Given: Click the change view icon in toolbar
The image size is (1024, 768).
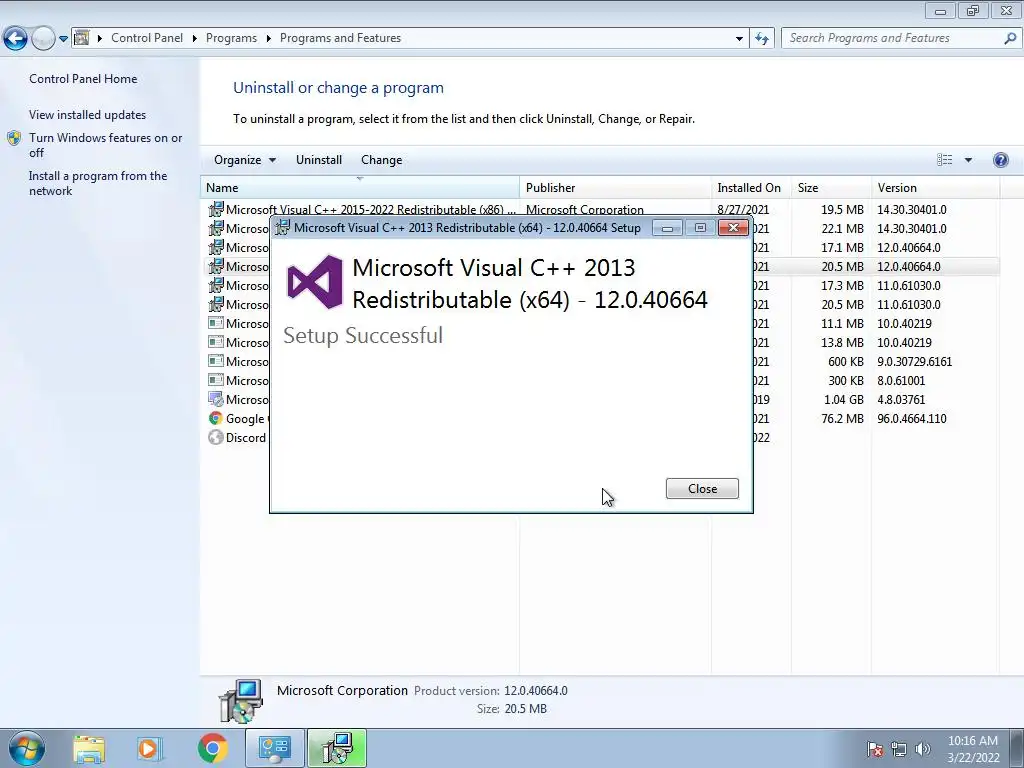Looking at the screenshot, I should pos(944,160).
